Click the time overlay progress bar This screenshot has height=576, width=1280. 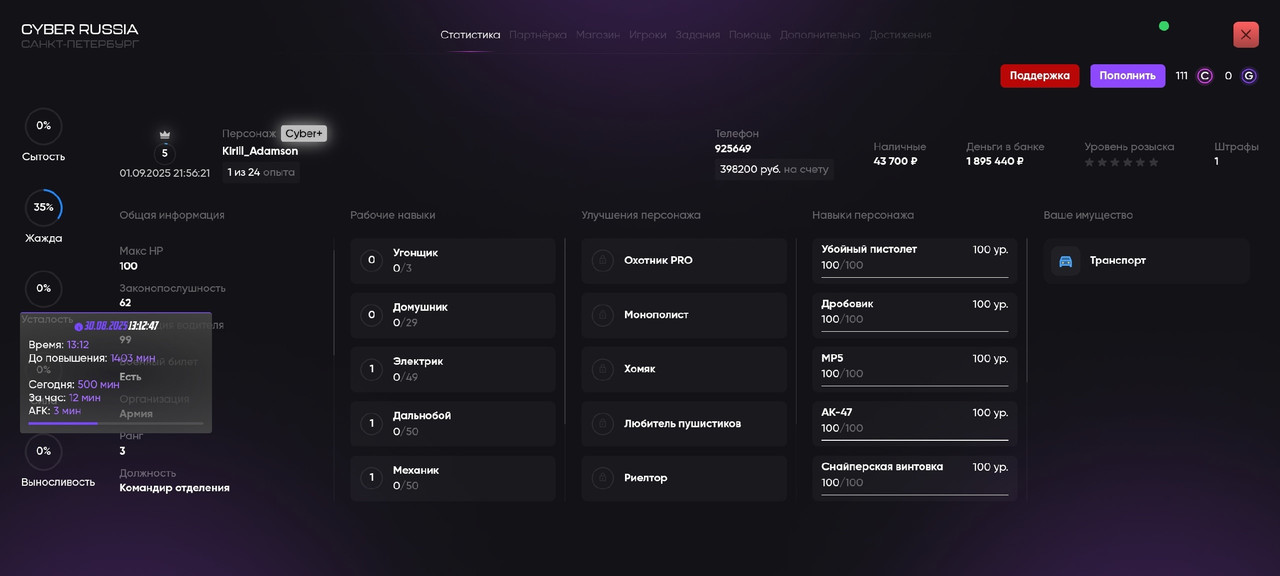pos(115,423)
